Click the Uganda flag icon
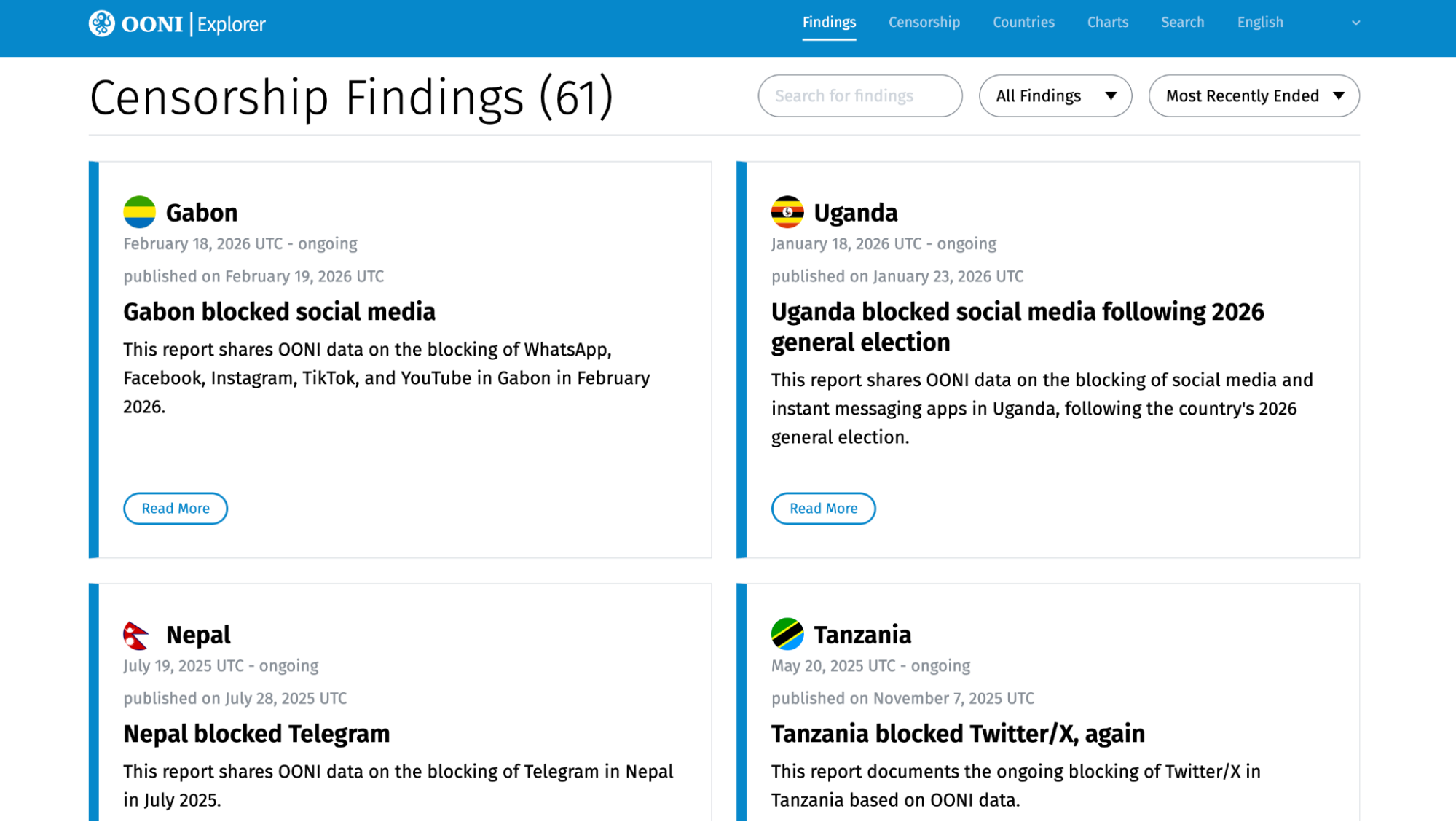The image size is (1456, 822). click(x=787, y=212)
